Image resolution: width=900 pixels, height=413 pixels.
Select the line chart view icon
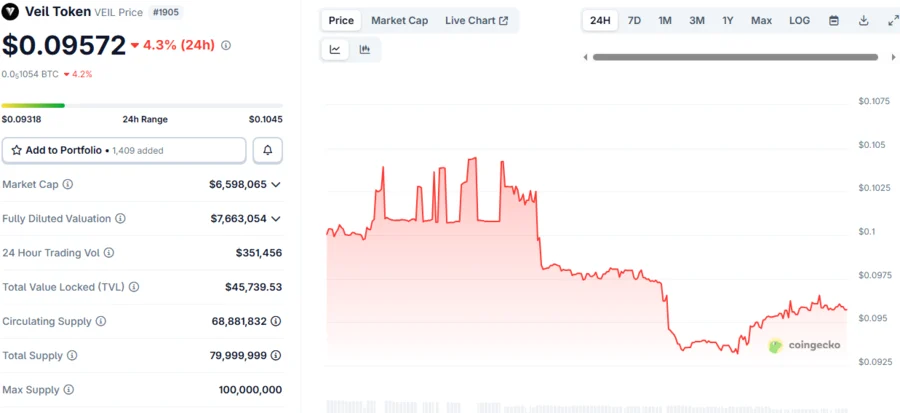pyautogui.click(x=335, y=49)
